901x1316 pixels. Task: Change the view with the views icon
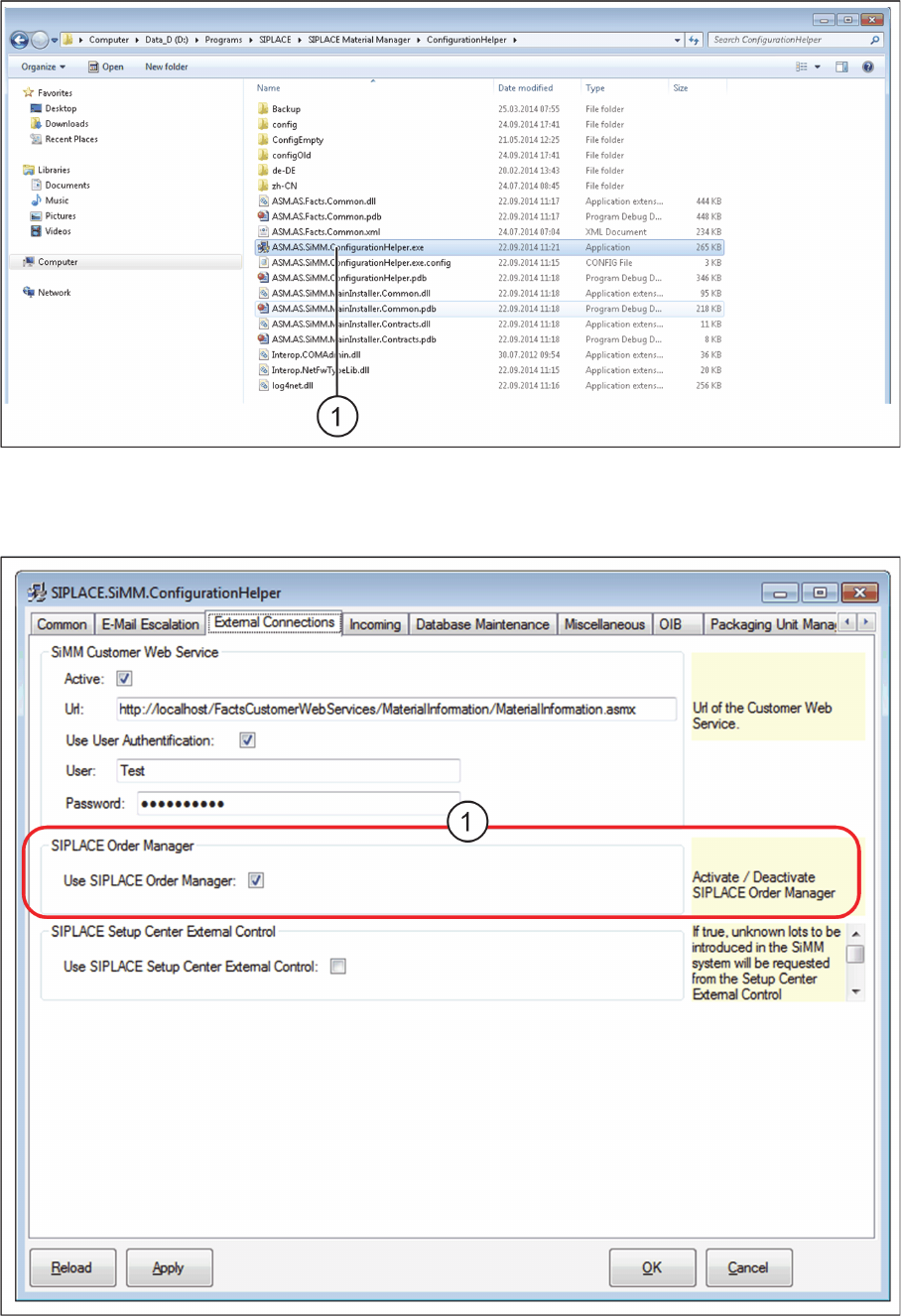pos(801,66)
